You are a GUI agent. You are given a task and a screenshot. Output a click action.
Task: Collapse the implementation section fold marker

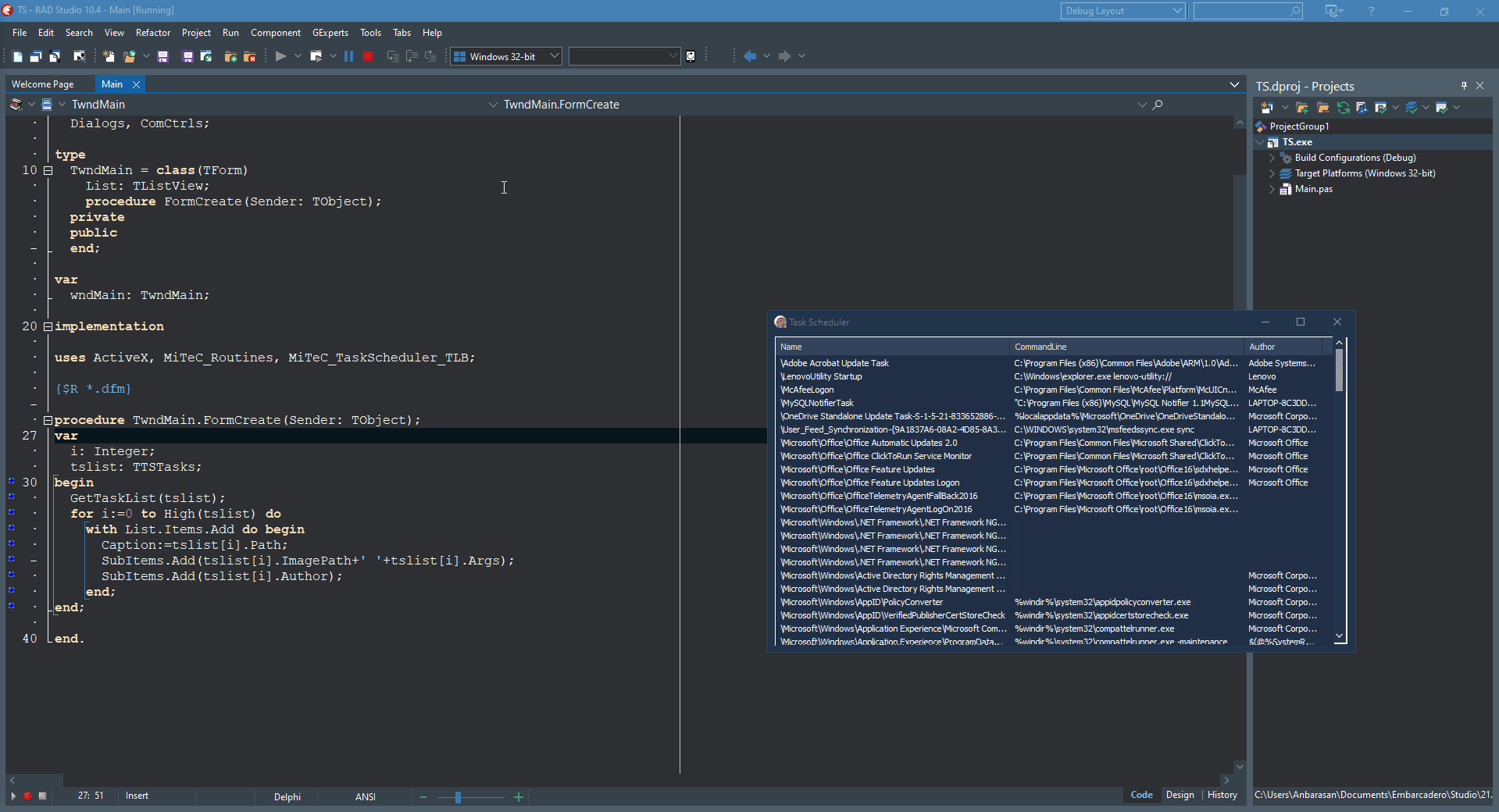tap(48, 326)
